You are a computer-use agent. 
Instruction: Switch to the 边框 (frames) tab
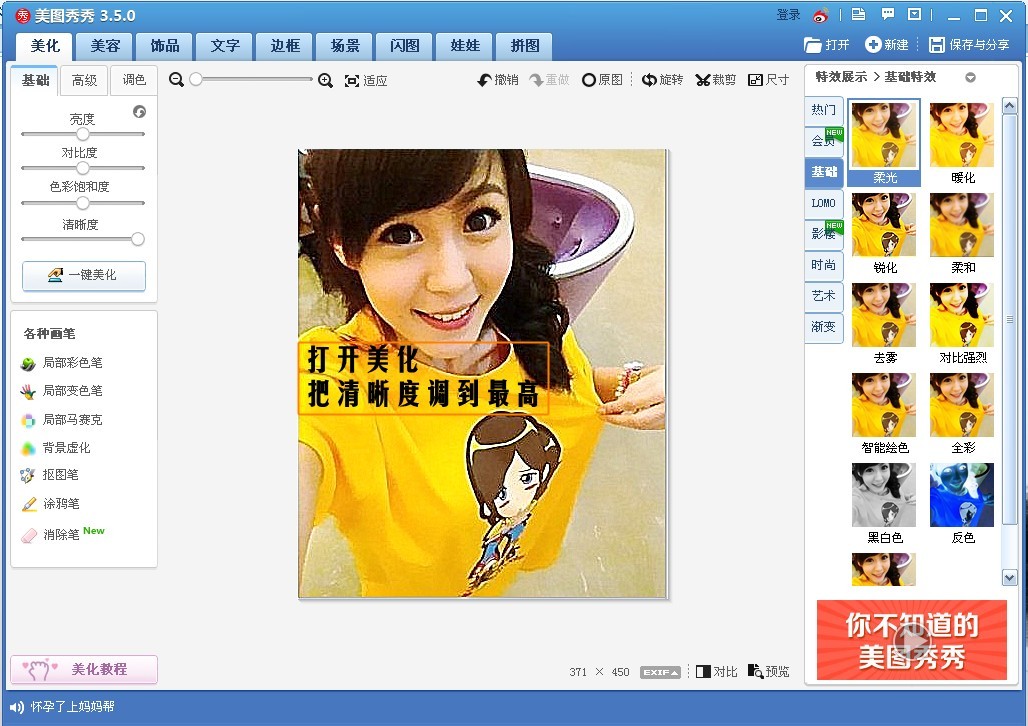pos(285,46)
